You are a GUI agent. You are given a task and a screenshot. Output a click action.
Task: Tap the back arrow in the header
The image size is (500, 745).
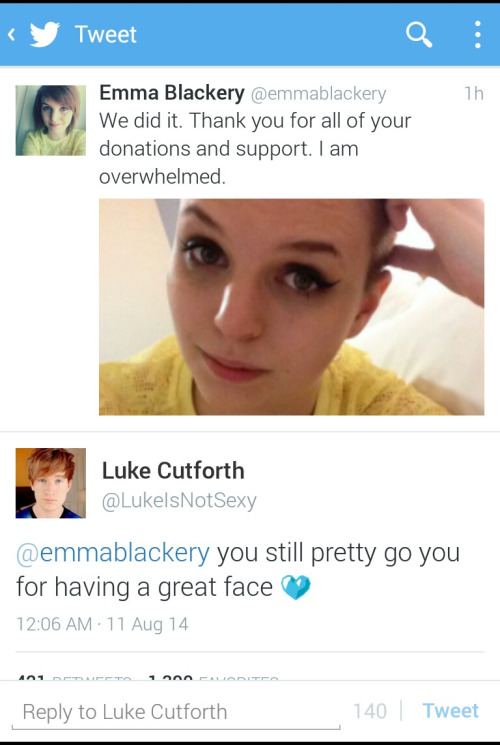[x=12, y=34]
